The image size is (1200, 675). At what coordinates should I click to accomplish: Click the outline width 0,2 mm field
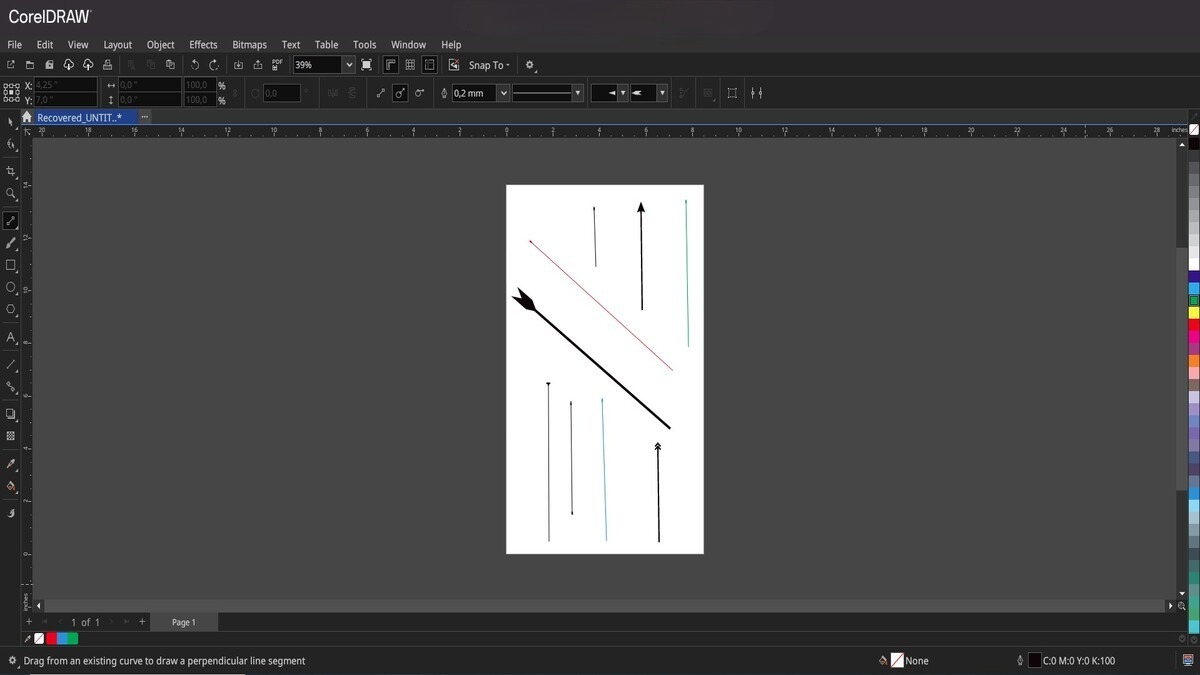click(x=474, y=93)
